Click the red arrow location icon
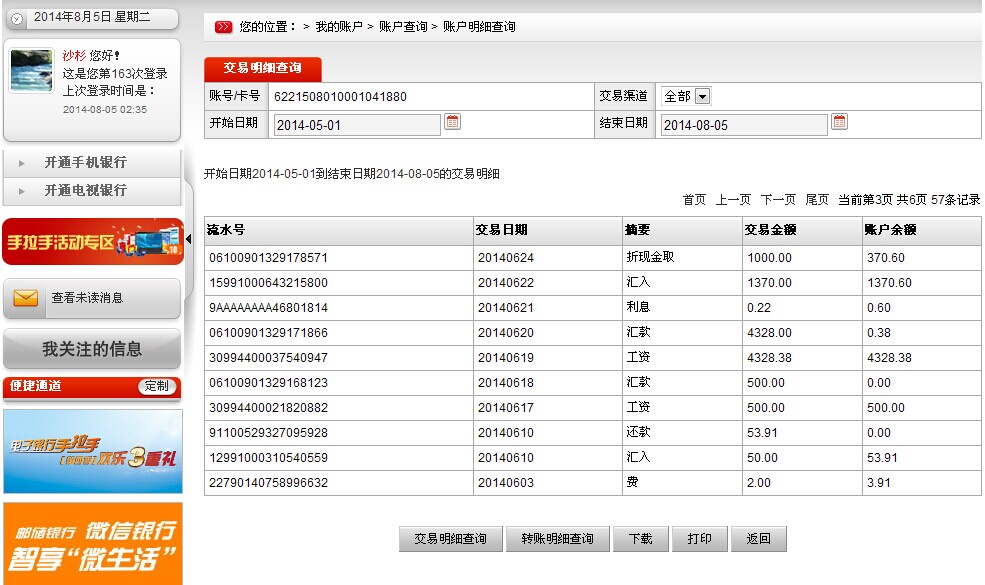The width and height of the screenshot is (985, 585). coord(223,27)
